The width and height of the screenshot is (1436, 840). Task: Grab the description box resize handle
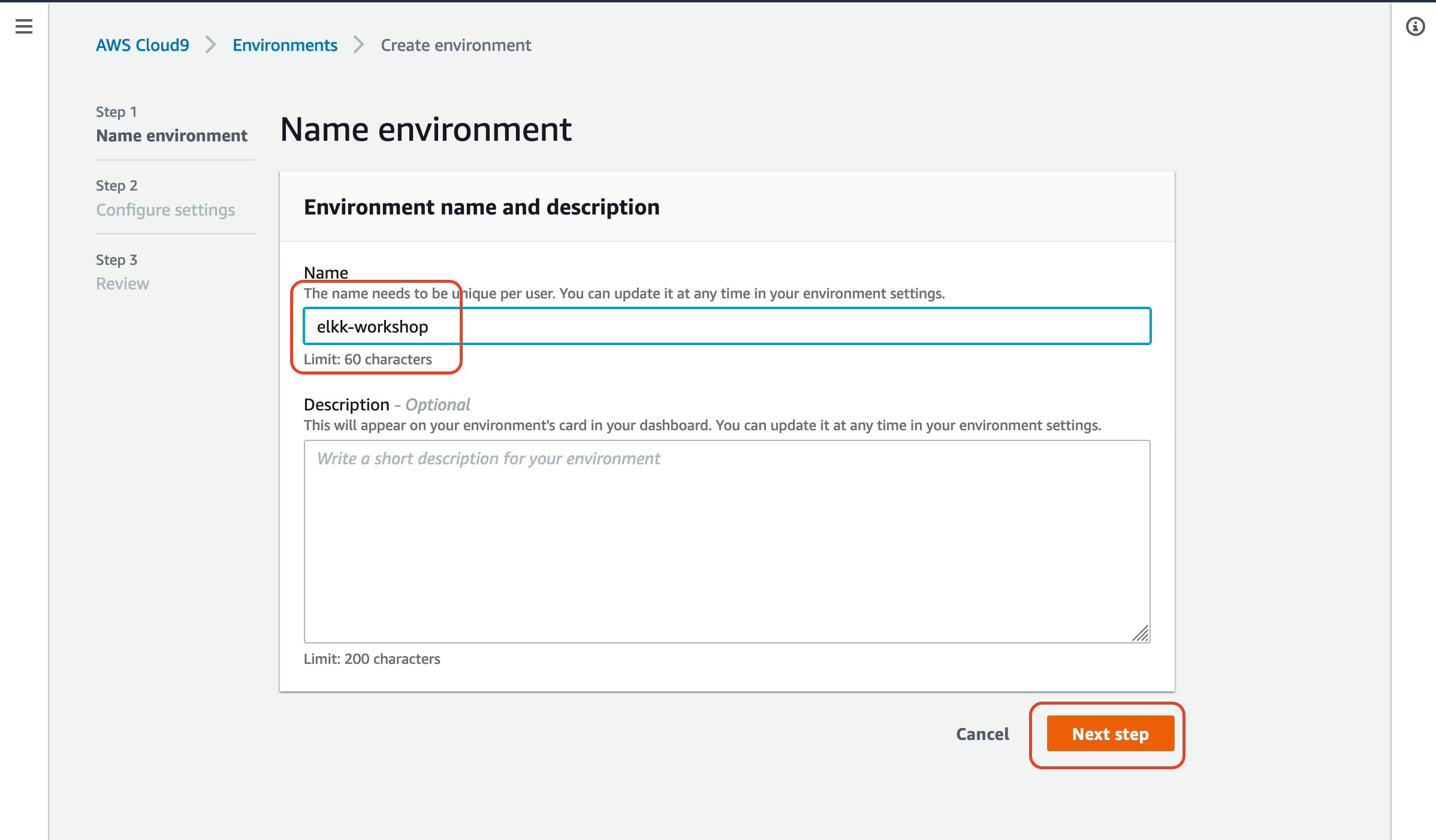(1141, 633)
